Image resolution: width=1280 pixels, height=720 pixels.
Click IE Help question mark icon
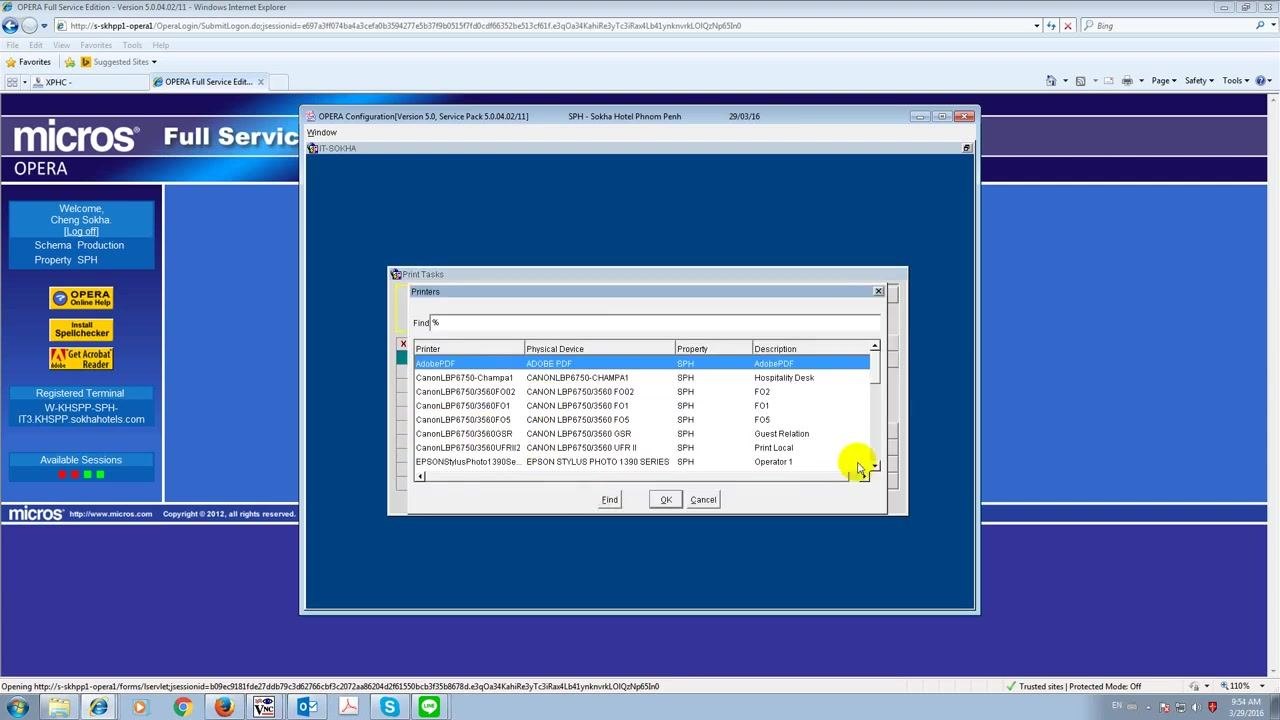[1262, 81]
